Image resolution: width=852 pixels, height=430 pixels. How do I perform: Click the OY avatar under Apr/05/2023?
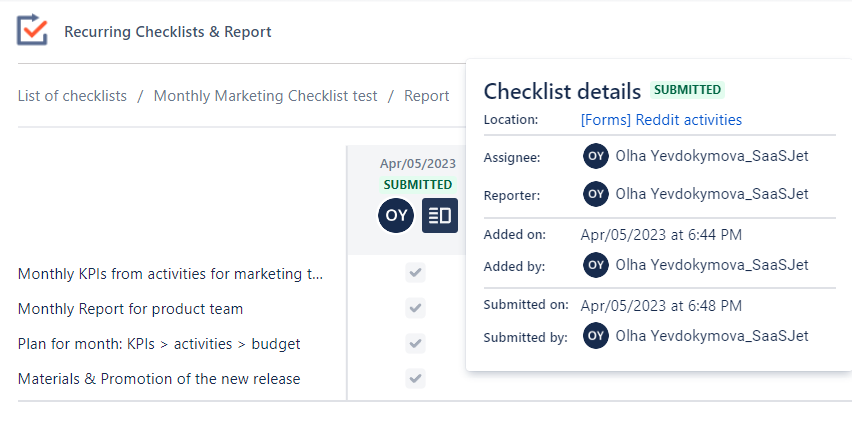[396, 215]
